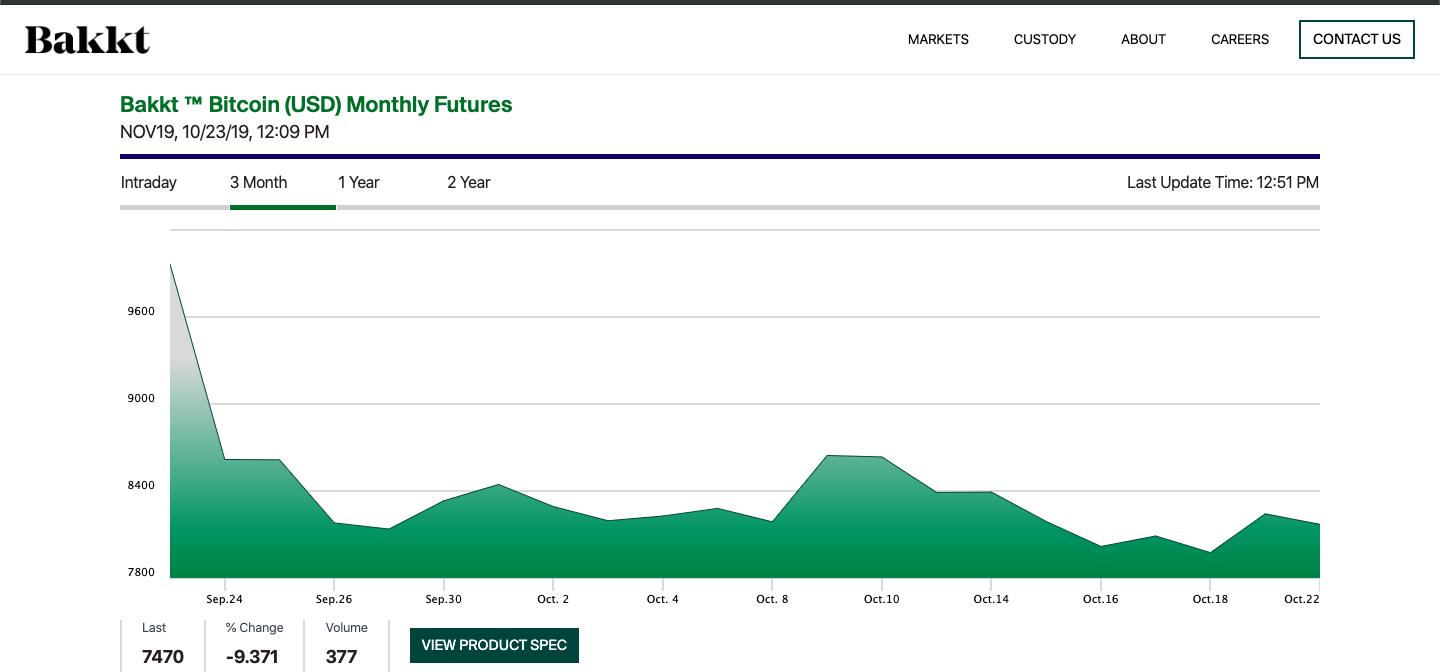Click the Oct.14 date label

(x=991, y=600)
